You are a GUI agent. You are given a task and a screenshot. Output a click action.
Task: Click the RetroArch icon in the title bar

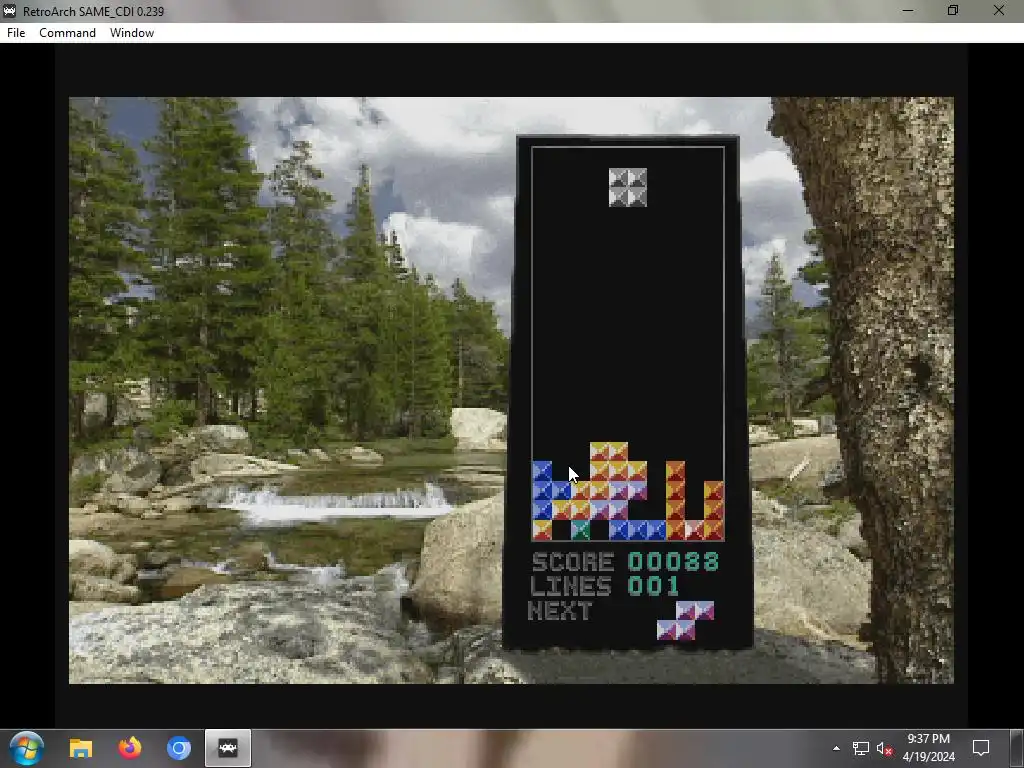pyautogui.click(x=10, y=11)
